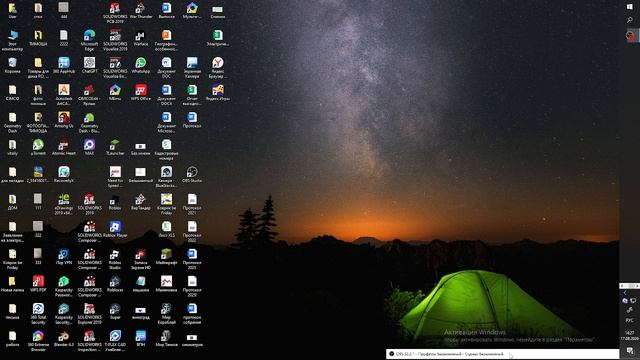Select the WhatsApp desktop shortcut
Viewport: 640px width, 360px height.
pyautogui.click(x=141, y=65)
